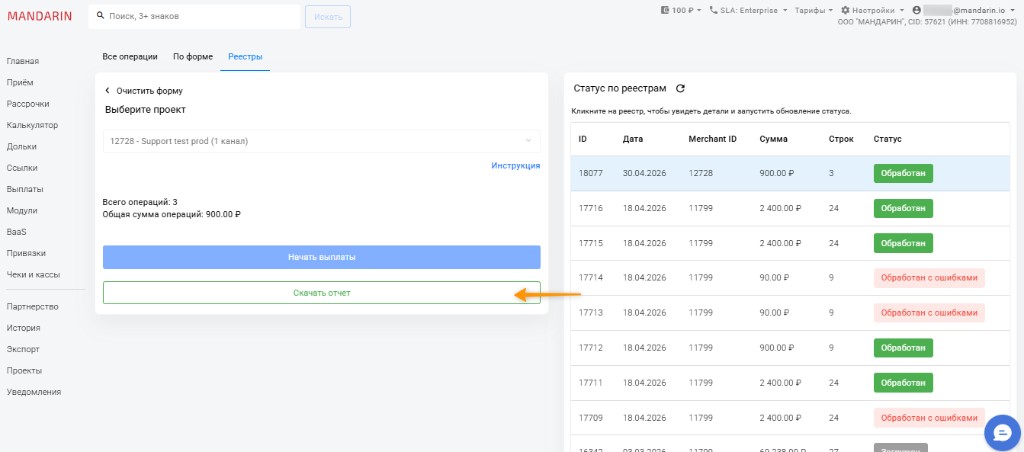Click the Дата column header

click(x=633, y=139)
